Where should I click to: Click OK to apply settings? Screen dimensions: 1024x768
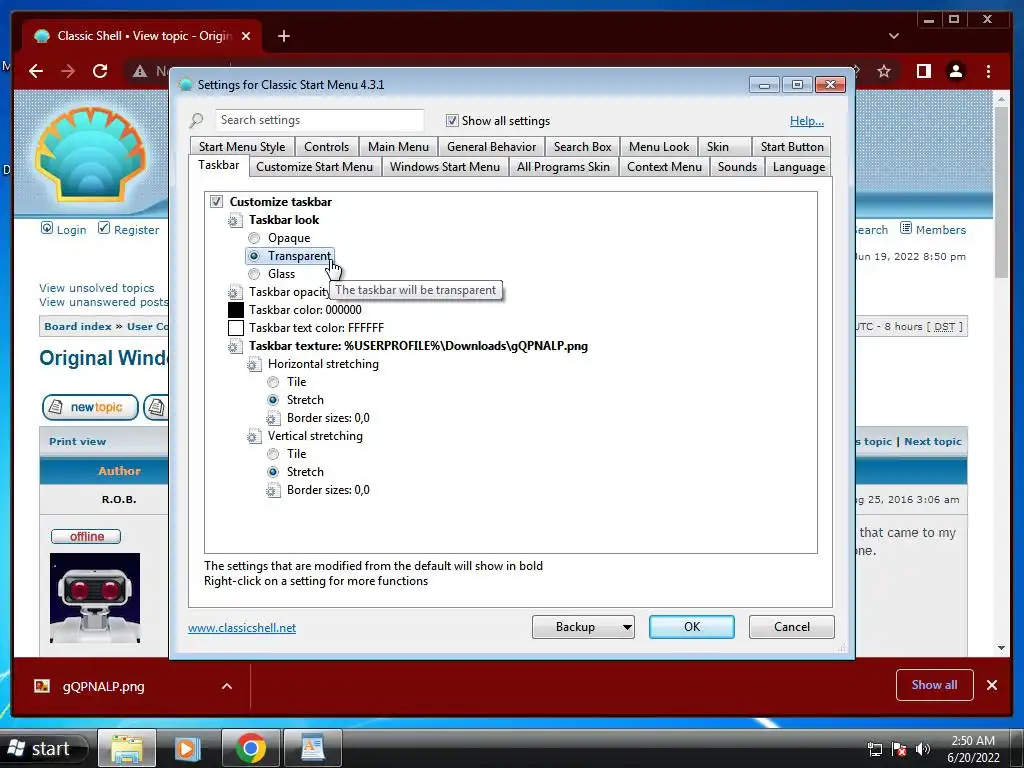692,627
